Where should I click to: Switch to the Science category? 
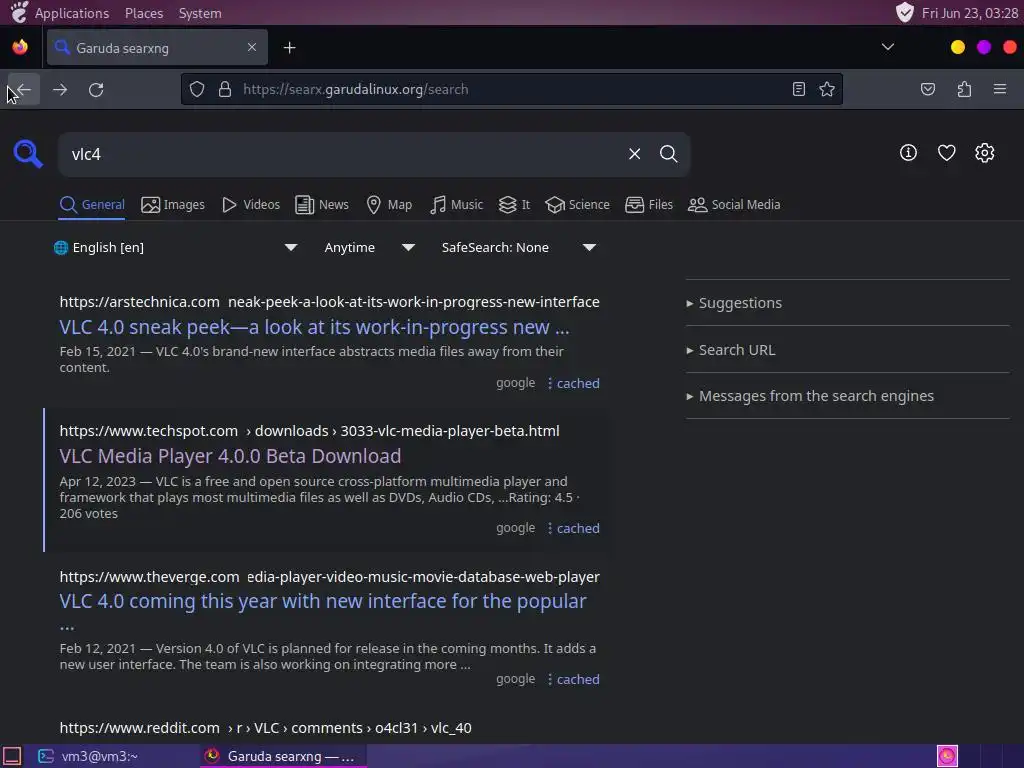577,204
